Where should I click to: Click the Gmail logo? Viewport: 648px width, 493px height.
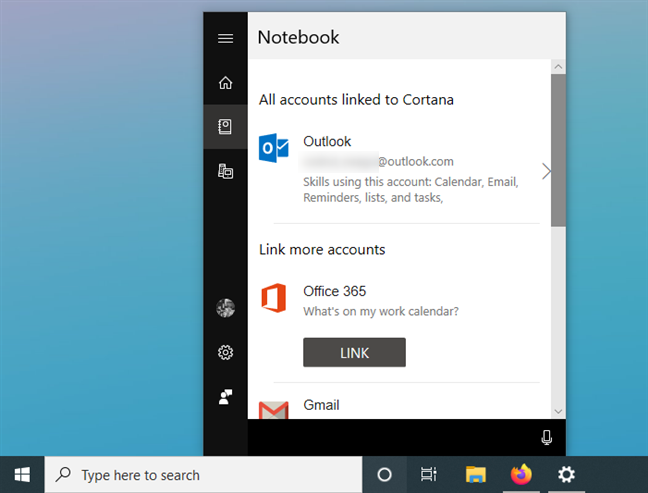click(x=274, y=410)
